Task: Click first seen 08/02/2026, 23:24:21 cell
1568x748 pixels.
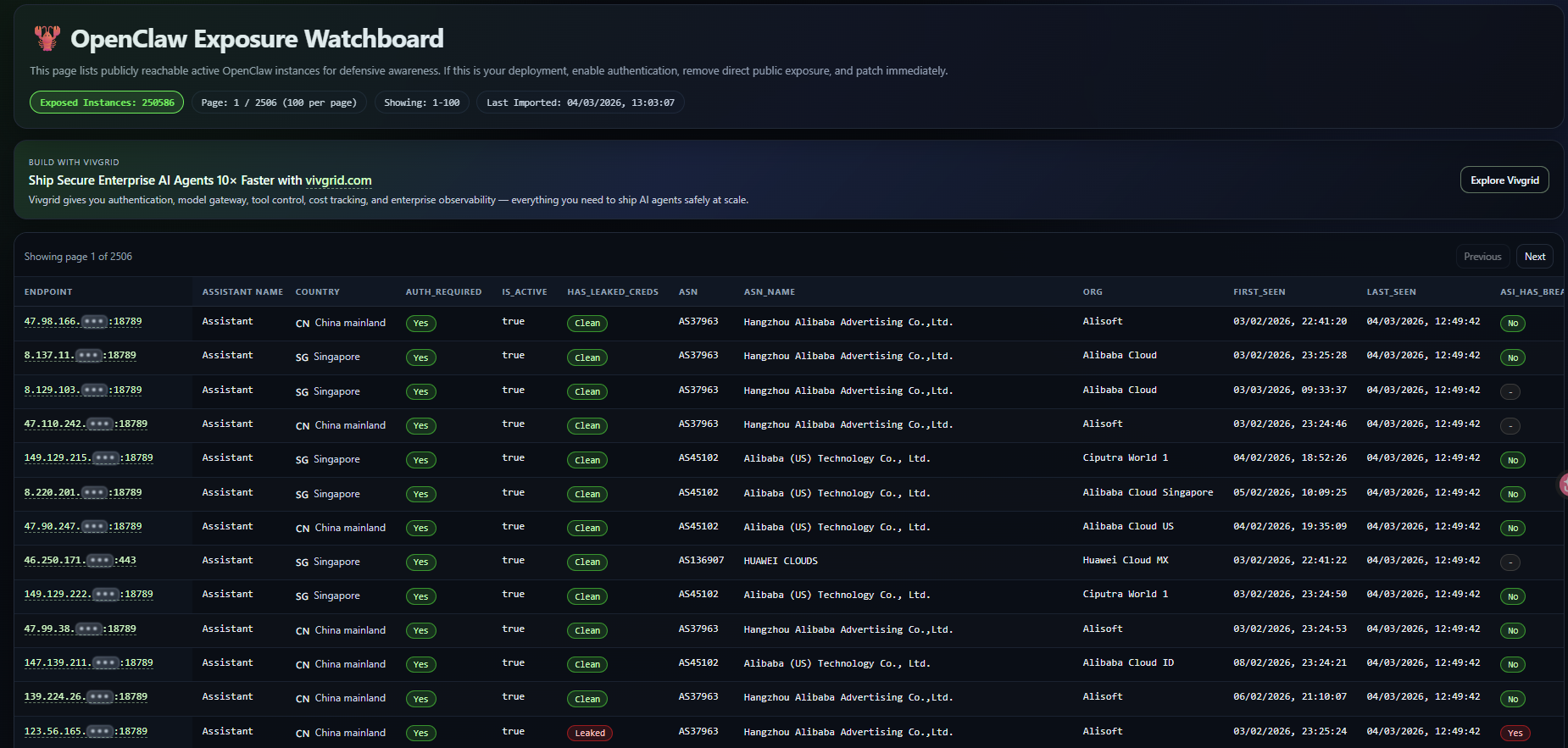Action: (x=1290, y=662)
